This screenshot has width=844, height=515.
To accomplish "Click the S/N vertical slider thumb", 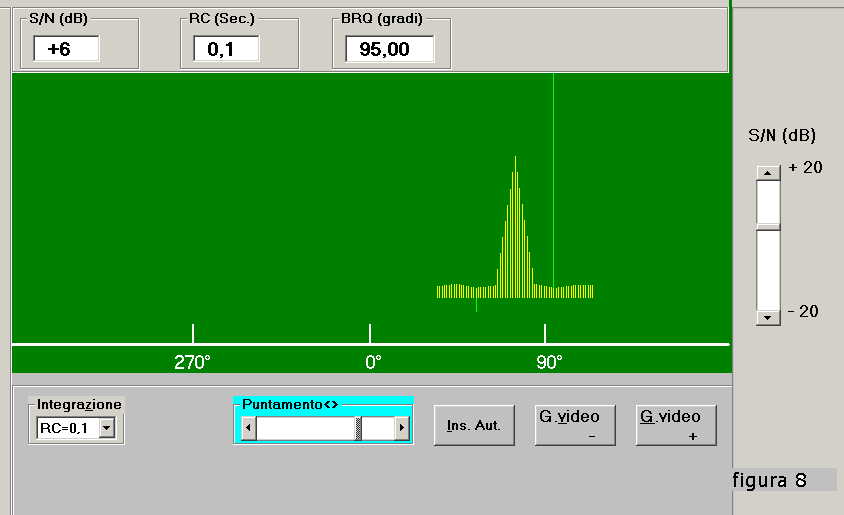I will click(768, 227).
